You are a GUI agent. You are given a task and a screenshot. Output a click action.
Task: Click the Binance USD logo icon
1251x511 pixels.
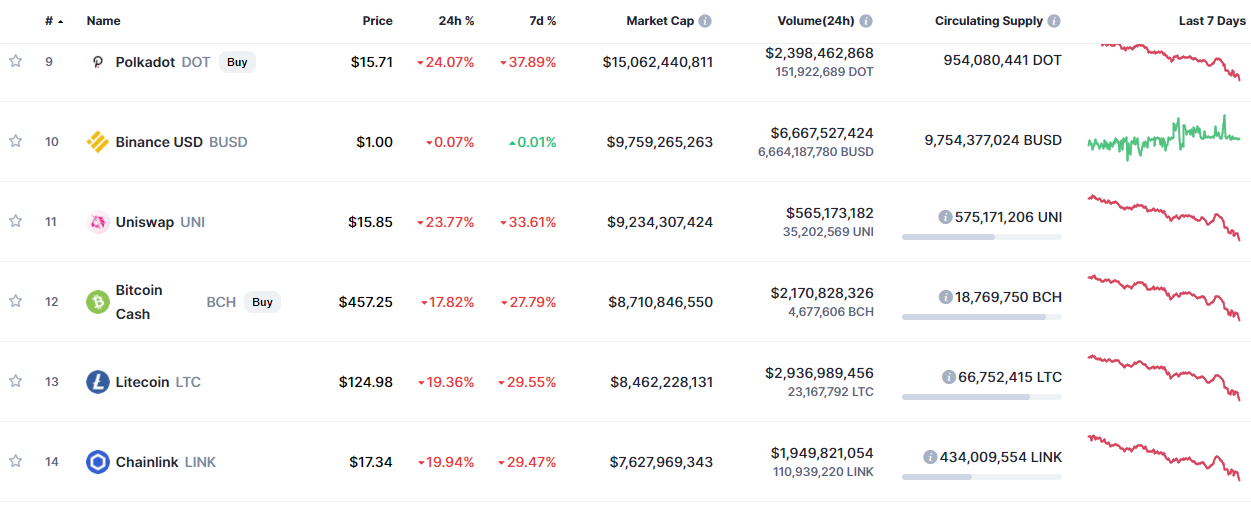click(97, 142)
